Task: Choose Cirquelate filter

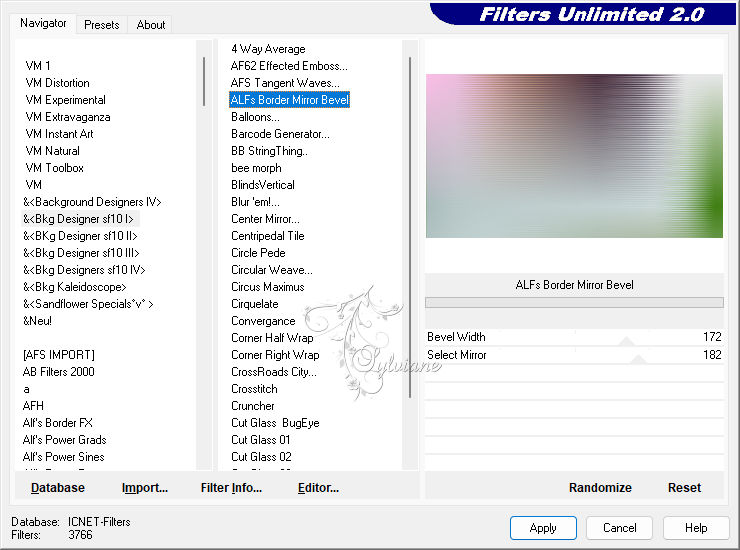Action: (255, 304)
